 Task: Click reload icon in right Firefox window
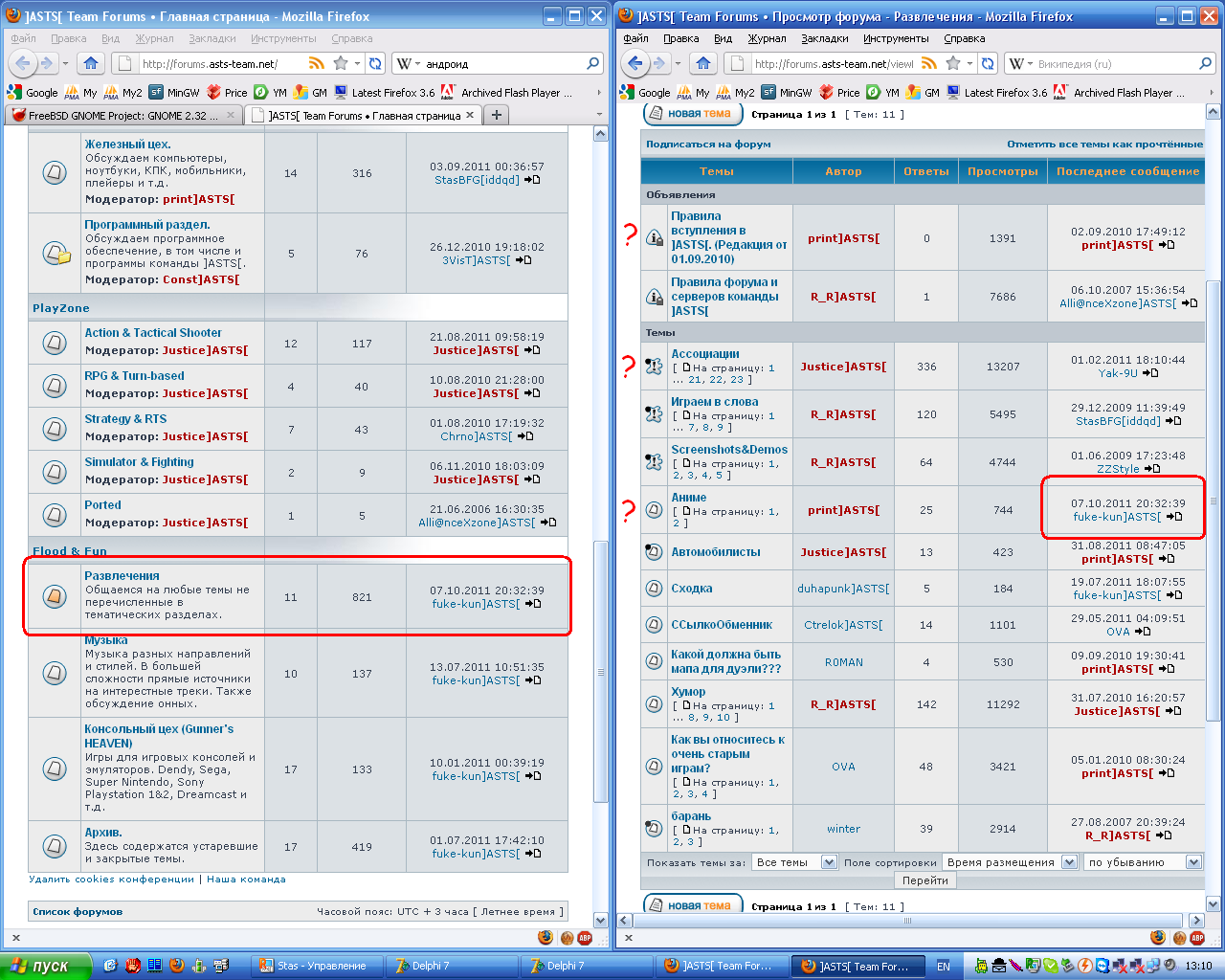[x=988, y=63]
